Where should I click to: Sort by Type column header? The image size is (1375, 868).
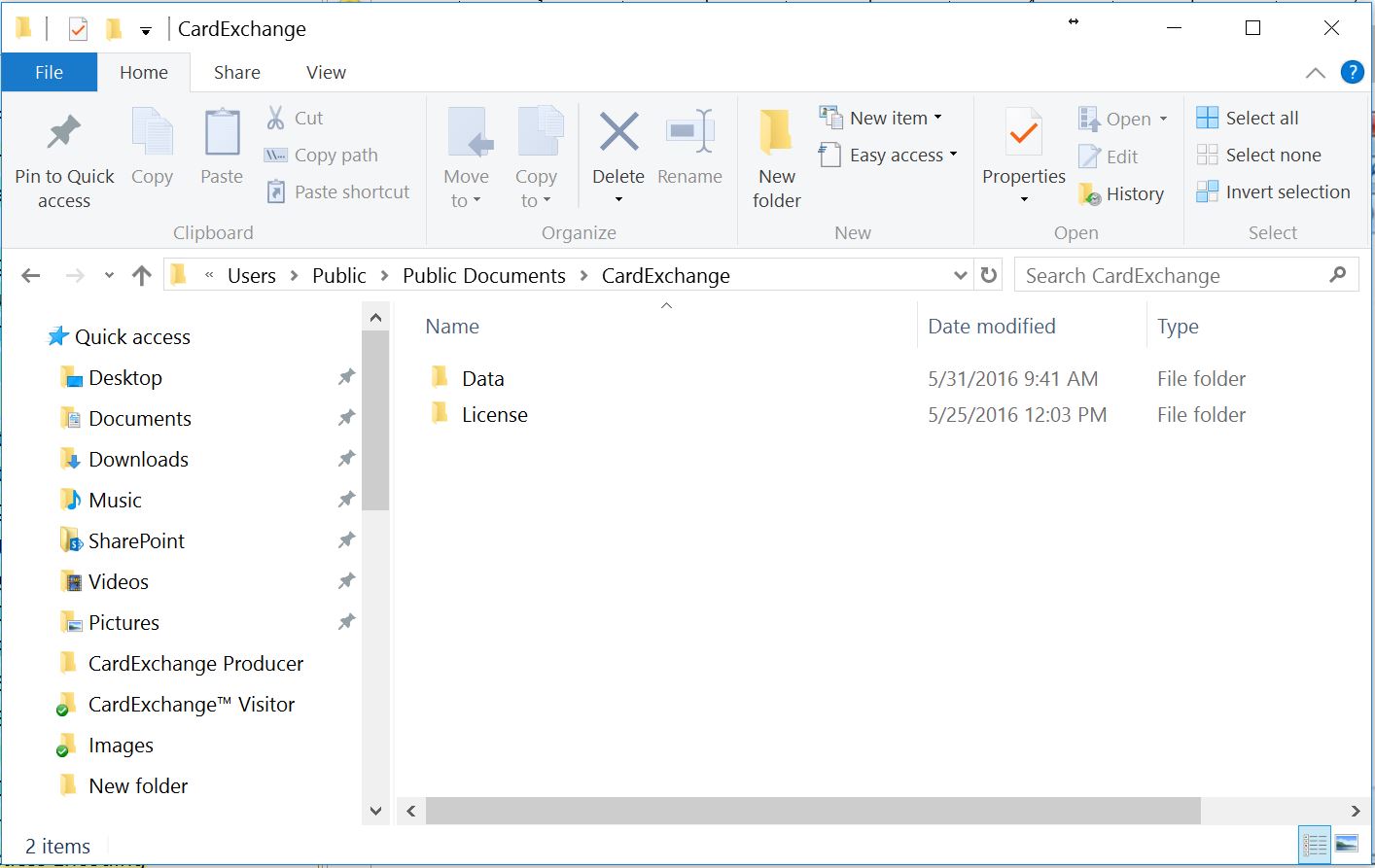click(x=1178, y=327)
